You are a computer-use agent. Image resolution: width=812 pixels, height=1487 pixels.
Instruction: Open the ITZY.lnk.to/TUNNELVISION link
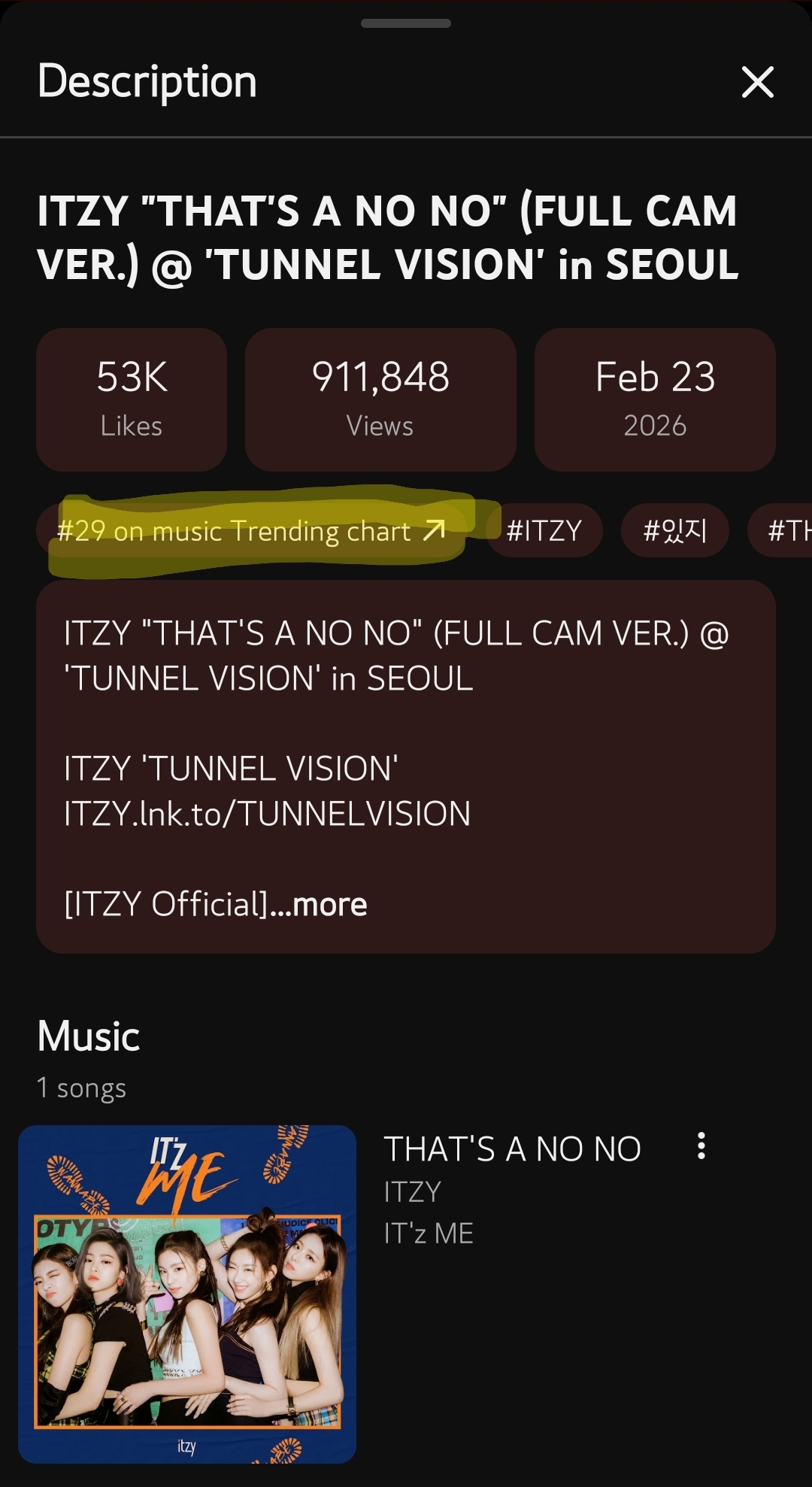pos(267,812)
